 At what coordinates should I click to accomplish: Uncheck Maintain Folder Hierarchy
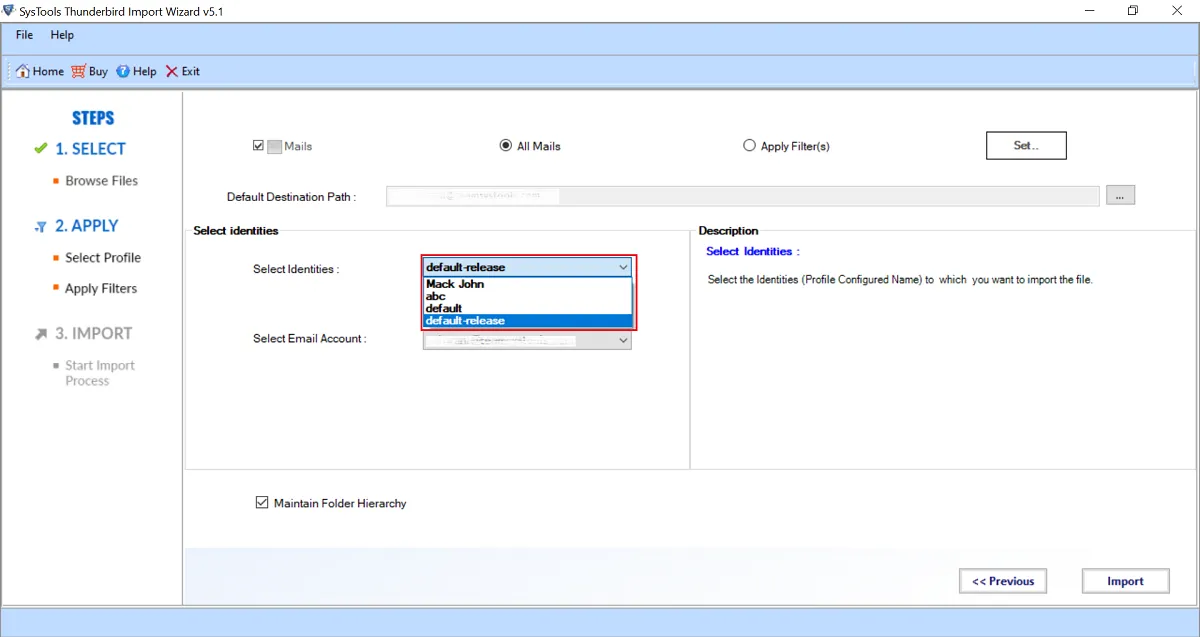262,503
